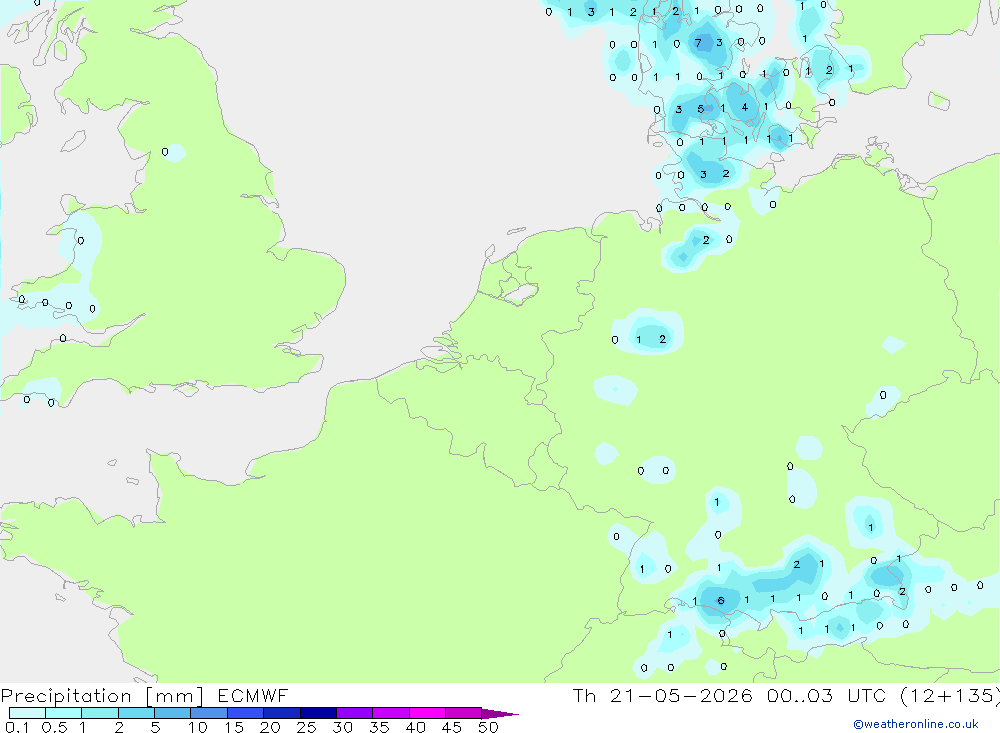Screen dimensions: 1000x733
Task: Click the '4' precipitation value on the map
Action: click(x=744, y=107)
